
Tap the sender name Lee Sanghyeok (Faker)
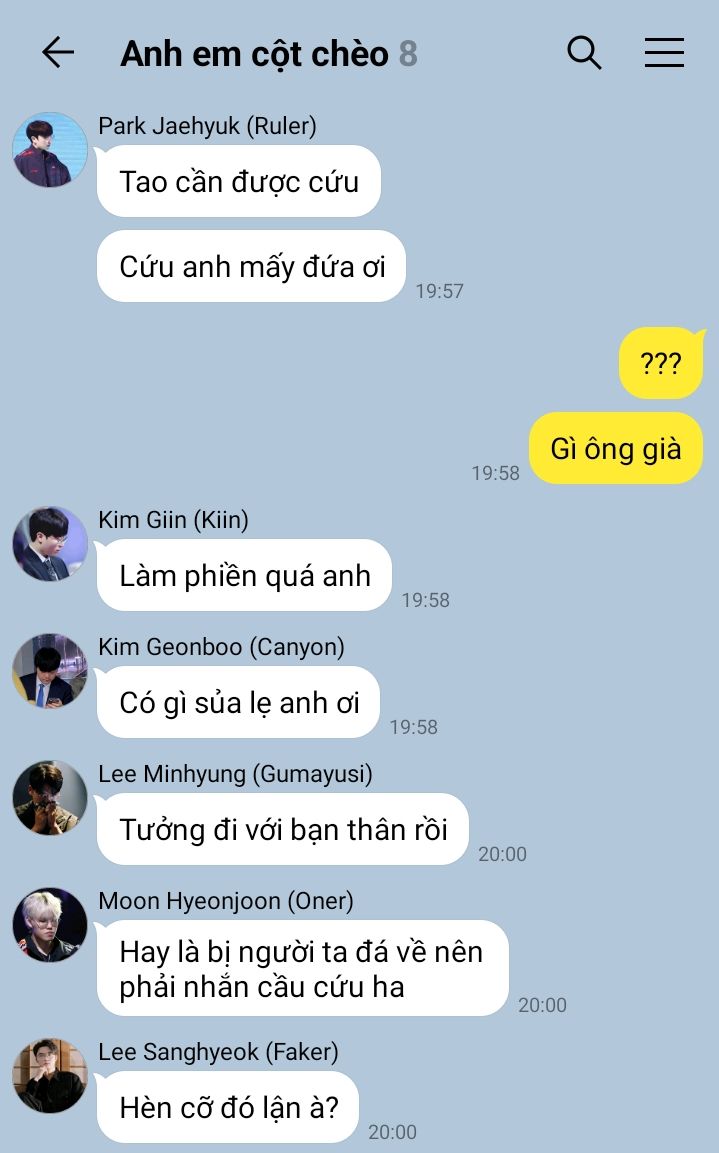click(x=218, y=1052)
